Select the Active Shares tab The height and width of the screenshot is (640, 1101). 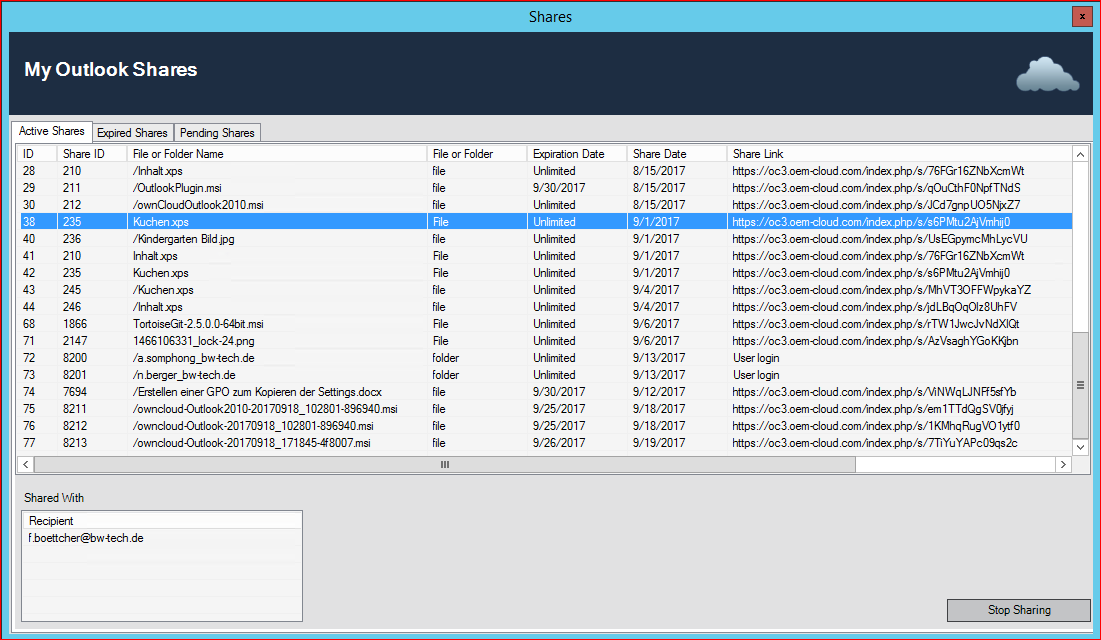pyautogui.click(x=52, y=131)
